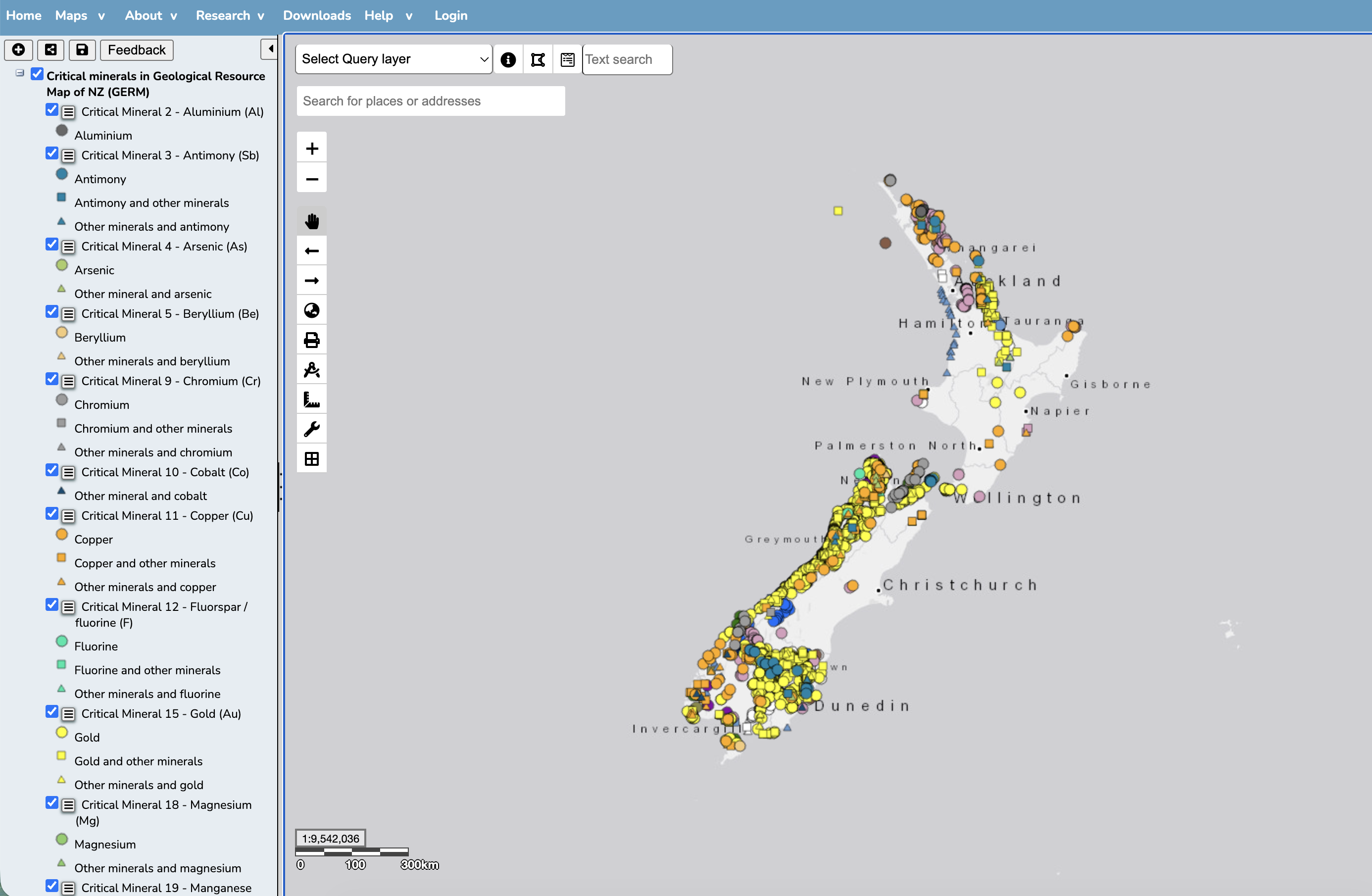Viewport: 1372px width, 896px height.
Task: Click the grey marker at North Island's northern tip
Action: point(890,181)
